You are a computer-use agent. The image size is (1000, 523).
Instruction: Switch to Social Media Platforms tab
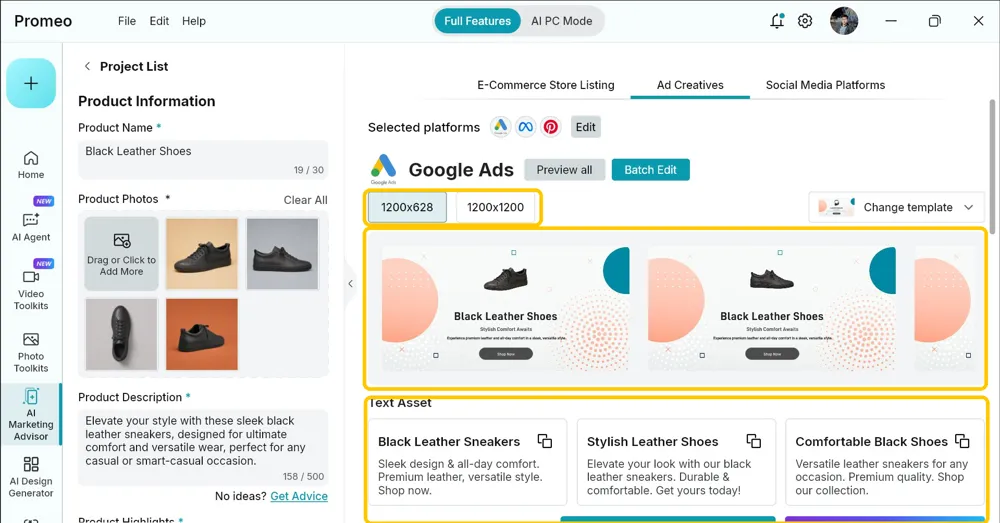tap(825, 85)
